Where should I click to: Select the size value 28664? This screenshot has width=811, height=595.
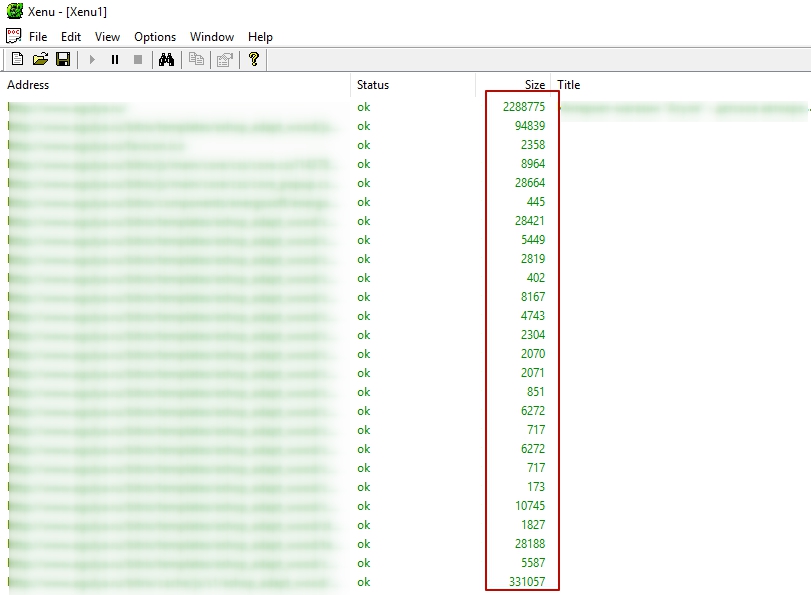pos(530,183)
